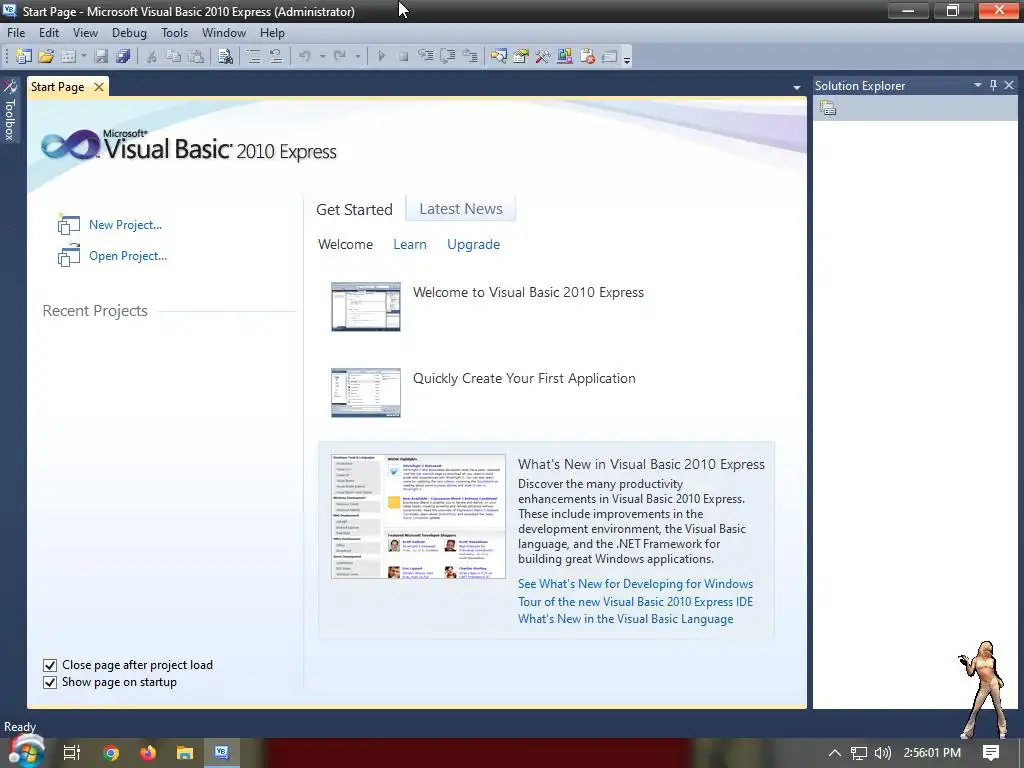Close the Start Page tab
The image size is (1024, 768).
click(99, 87)
